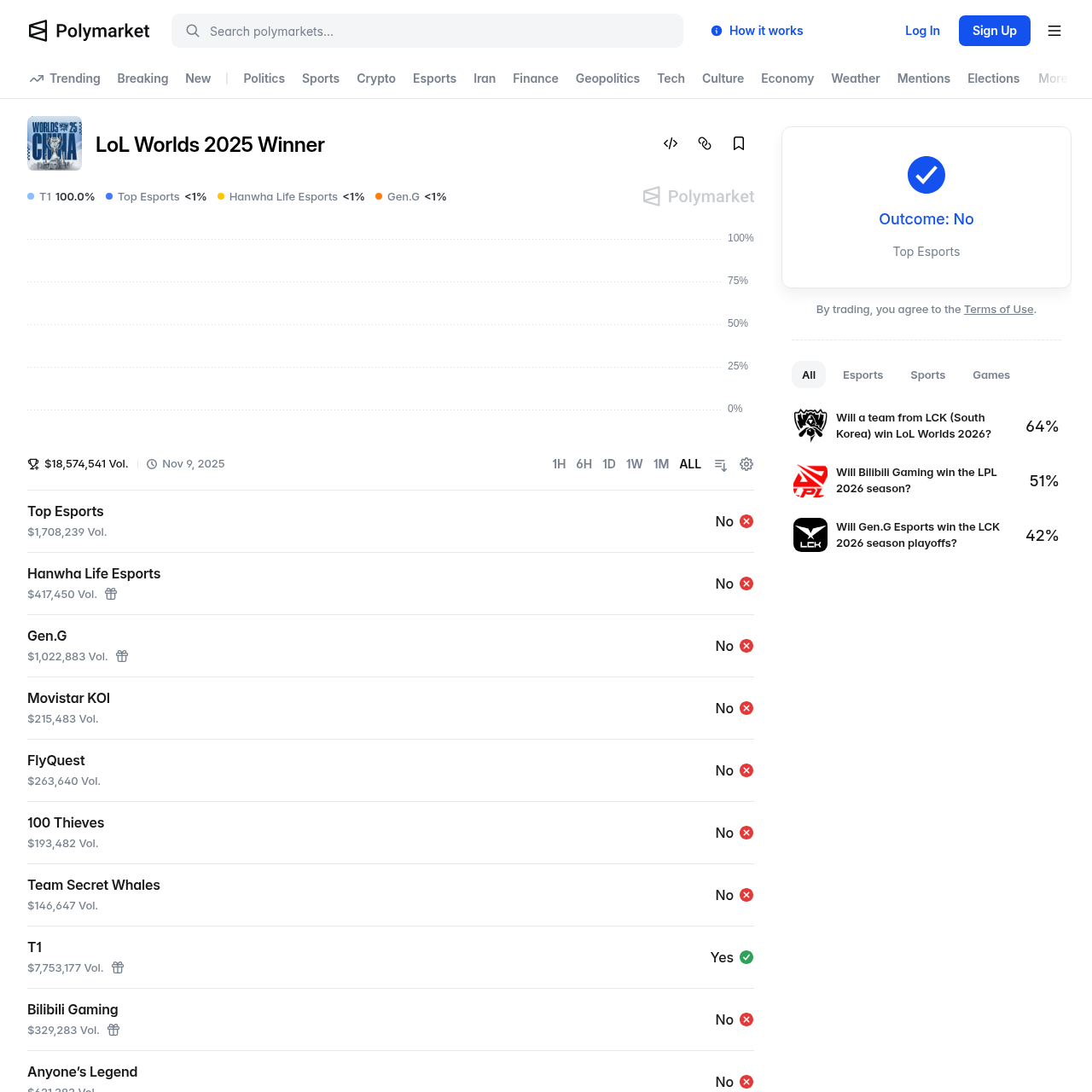Expand the Top Esports outcome row
The width and height of the screenshot is (1092, 1092).
391,521
